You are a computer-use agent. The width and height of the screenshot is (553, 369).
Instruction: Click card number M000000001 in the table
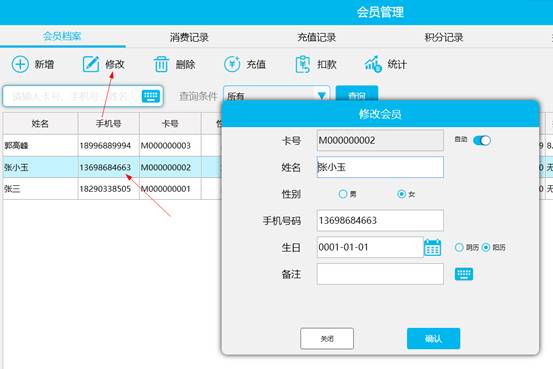click(x=166, y=189)
